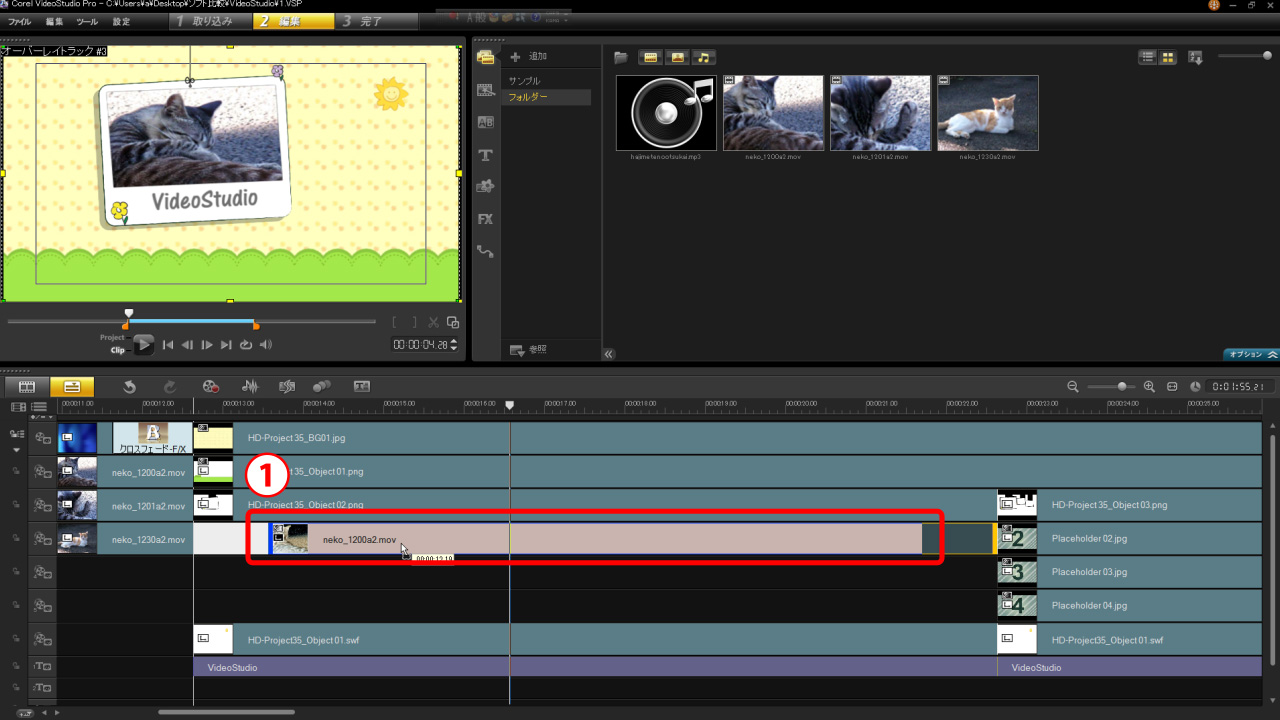
Task: Open the Title (T) library panel
Action: (486, 155)
